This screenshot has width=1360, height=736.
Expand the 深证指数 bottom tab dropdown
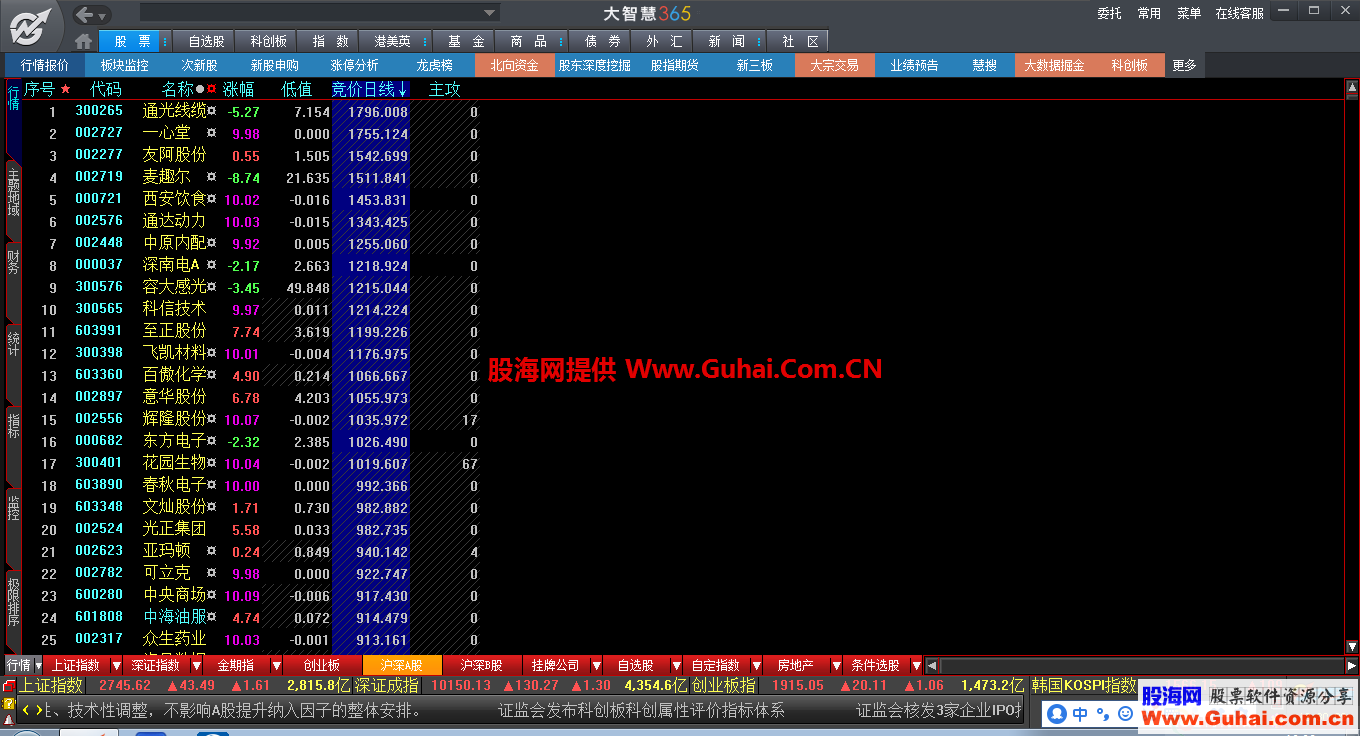[196, 666]
